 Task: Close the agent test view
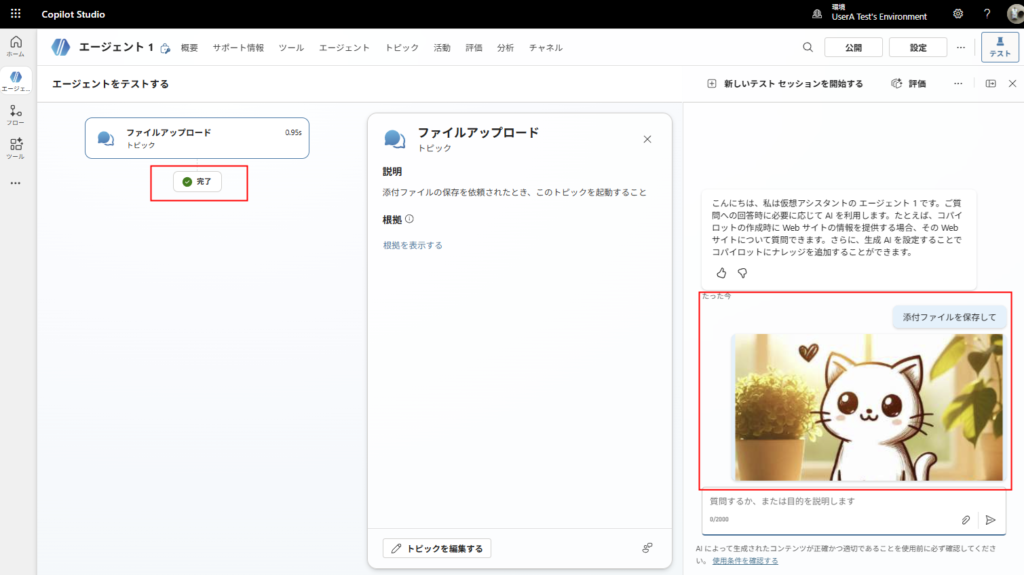(1012, 84)
